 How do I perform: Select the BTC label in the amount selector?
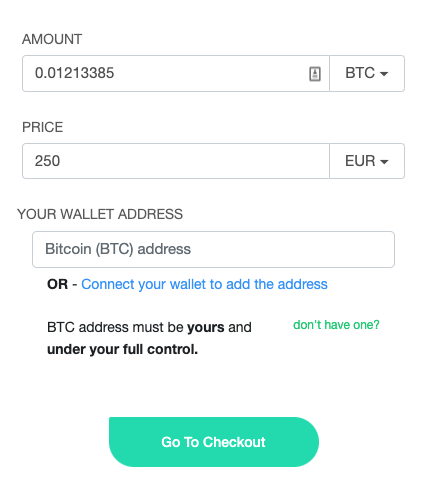360,73
